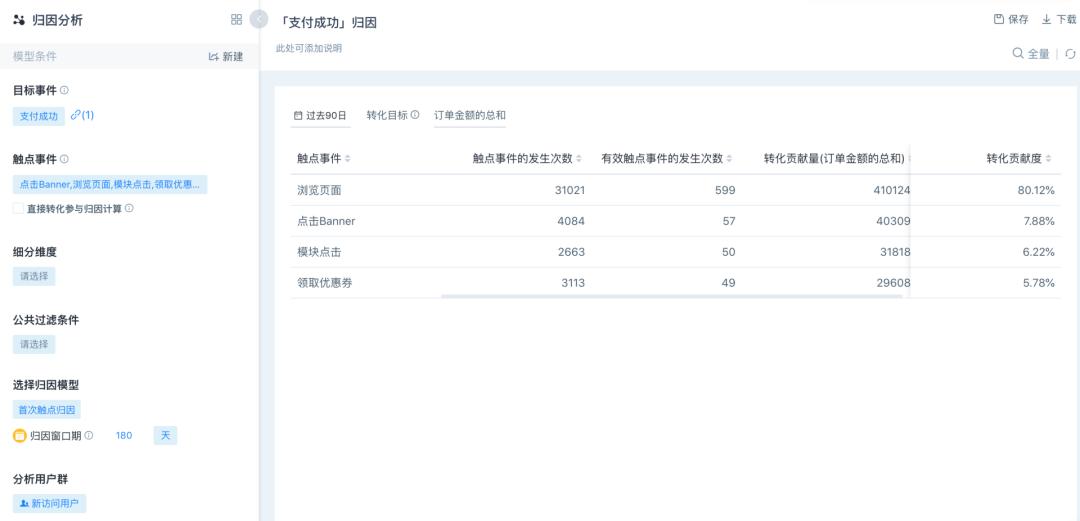Click the 浏览页面 row label
The image size is (1080, 521).
coord(319,190)
